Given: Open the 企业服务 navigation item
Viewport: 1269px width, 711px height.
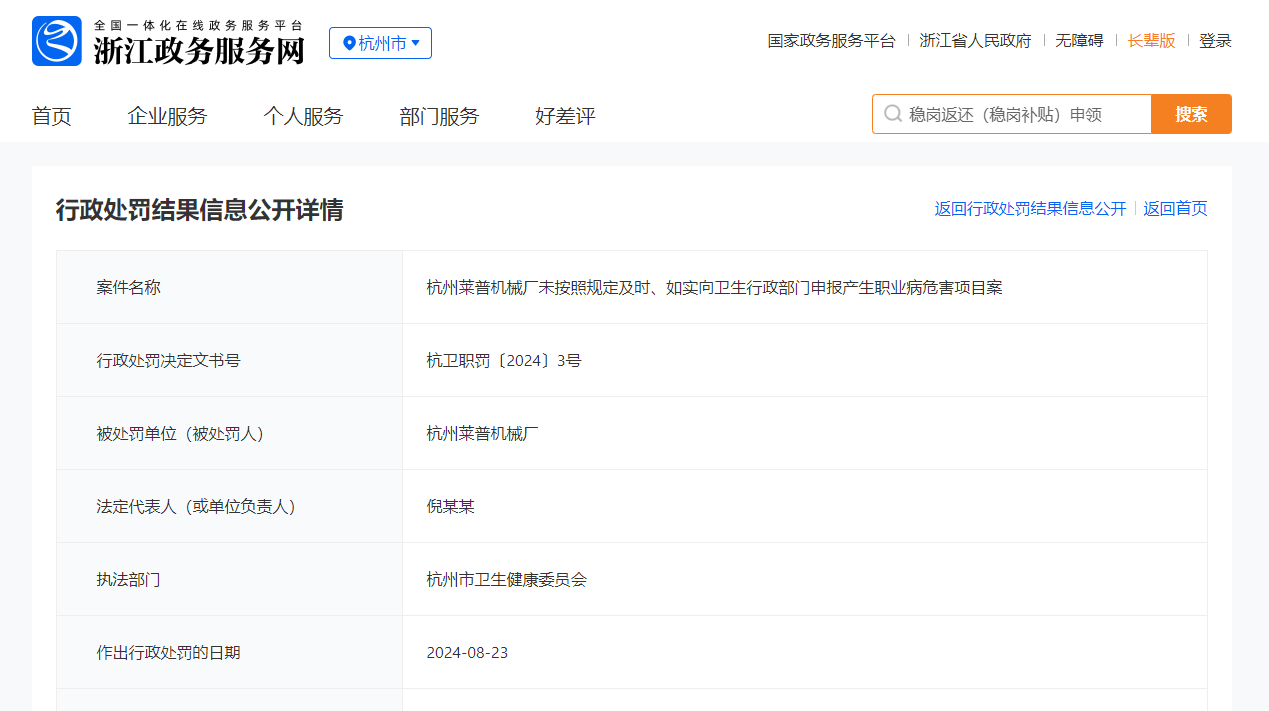Looking at the screenshot, I should [x=167, y=116].
